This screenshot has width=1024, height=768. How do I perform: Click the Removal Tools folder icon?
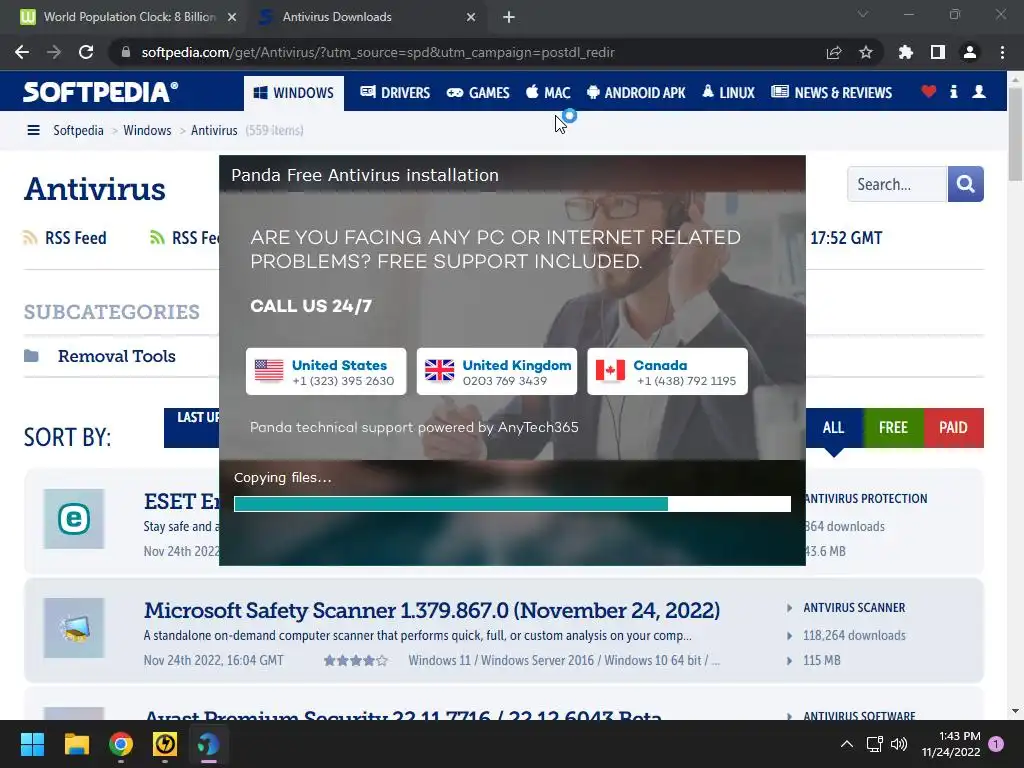click(x=31, y=356)
